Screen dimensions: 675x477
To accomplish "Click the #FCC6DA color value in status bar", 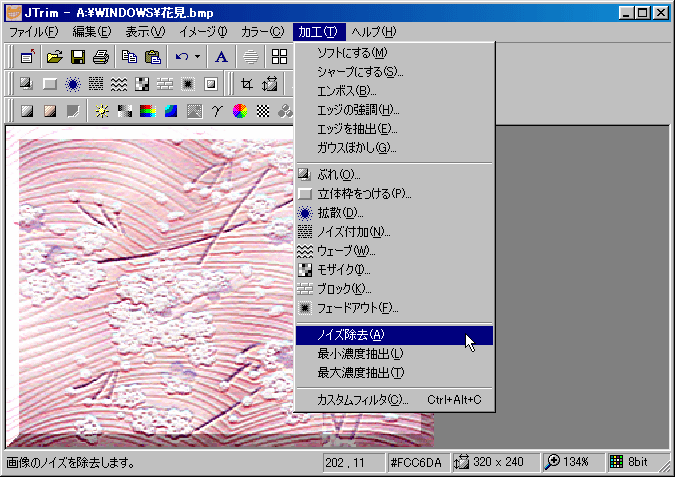I will [418, 462].
